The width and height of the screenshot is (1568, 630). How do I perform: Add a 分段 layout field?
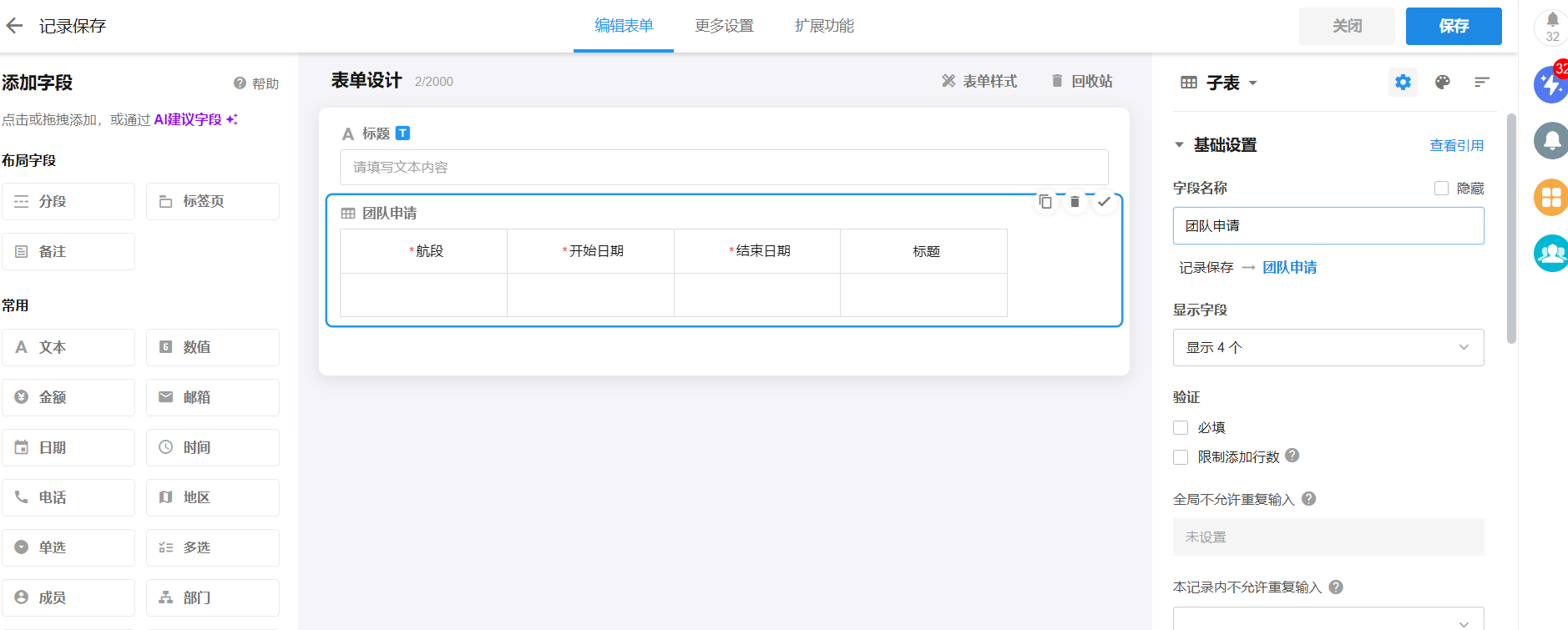[68, 201]
